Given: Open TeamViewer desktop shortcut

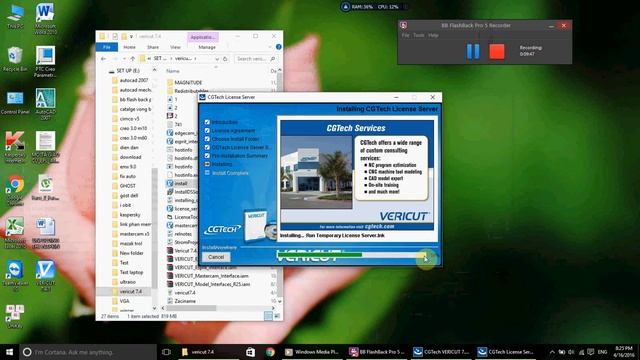Looking at the screenshot, I should point(15,276).
